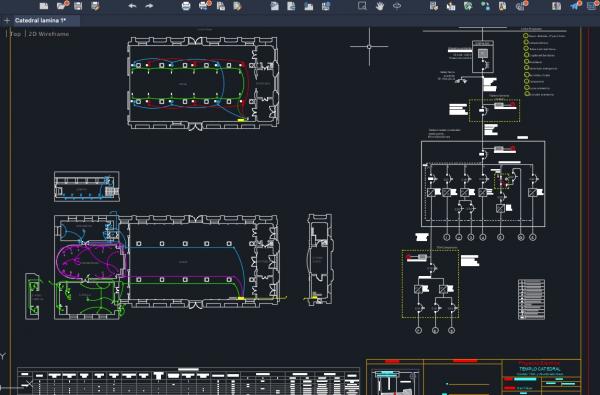Click the second page icon after match properties
Screen dimensions: 600x395
tap(291, 6)
